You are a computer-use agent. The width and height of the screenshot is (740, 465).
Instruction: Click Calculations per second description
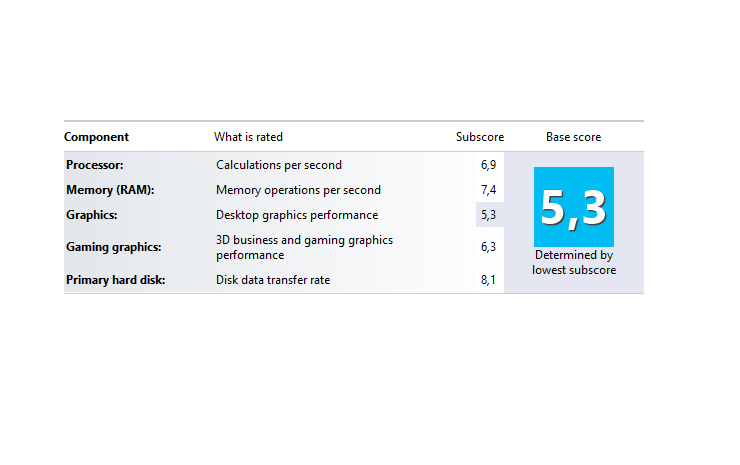coord(279,165)
